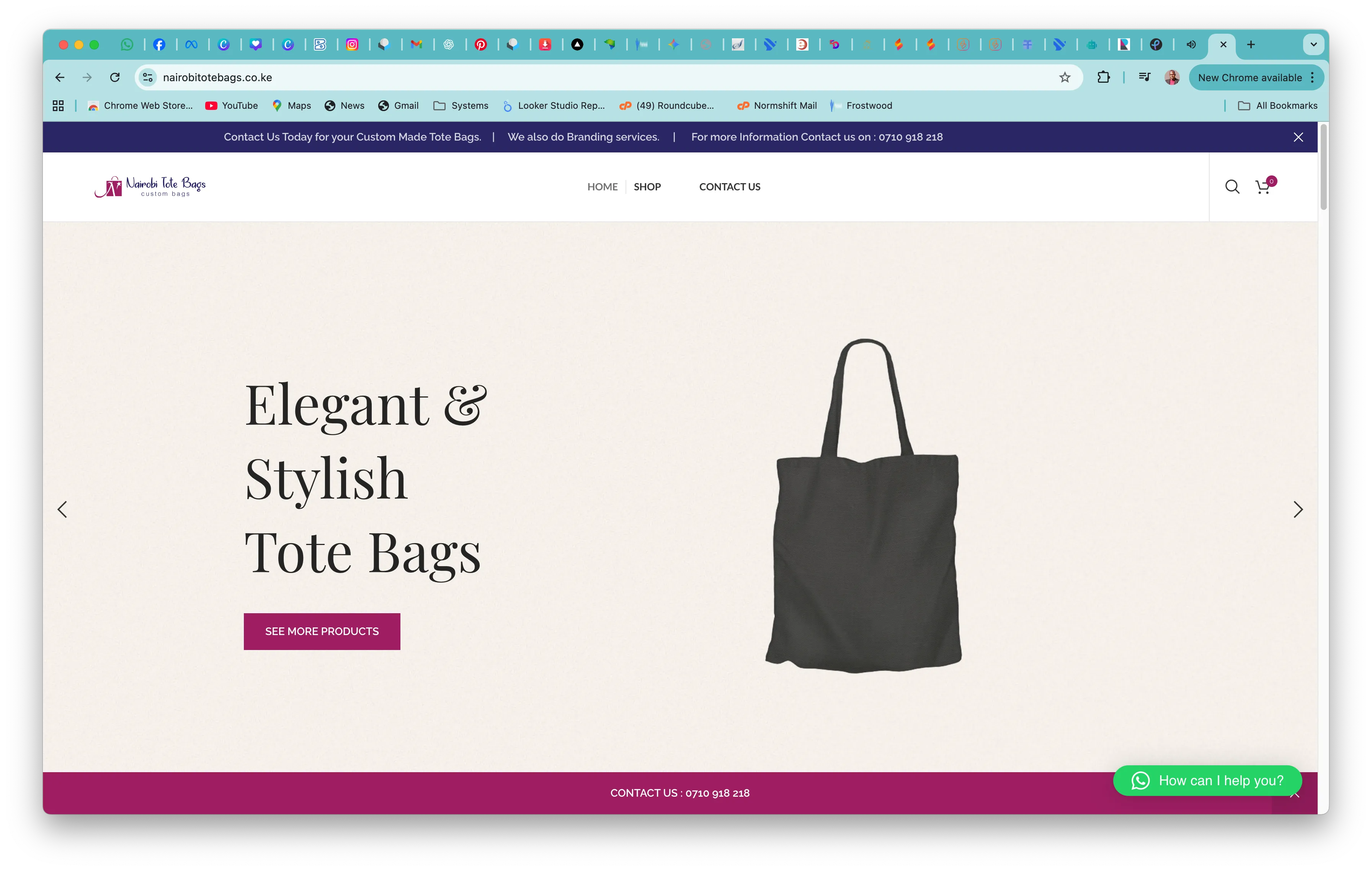Screen dimensions: 1372x871
Task: Select CONTACT US in the navigation menu
Action: click(729, 187)
